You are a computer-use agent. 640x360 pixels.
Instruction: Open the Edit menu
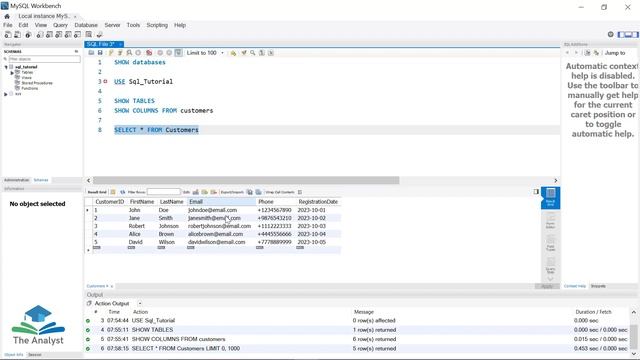tap(23, 25)
